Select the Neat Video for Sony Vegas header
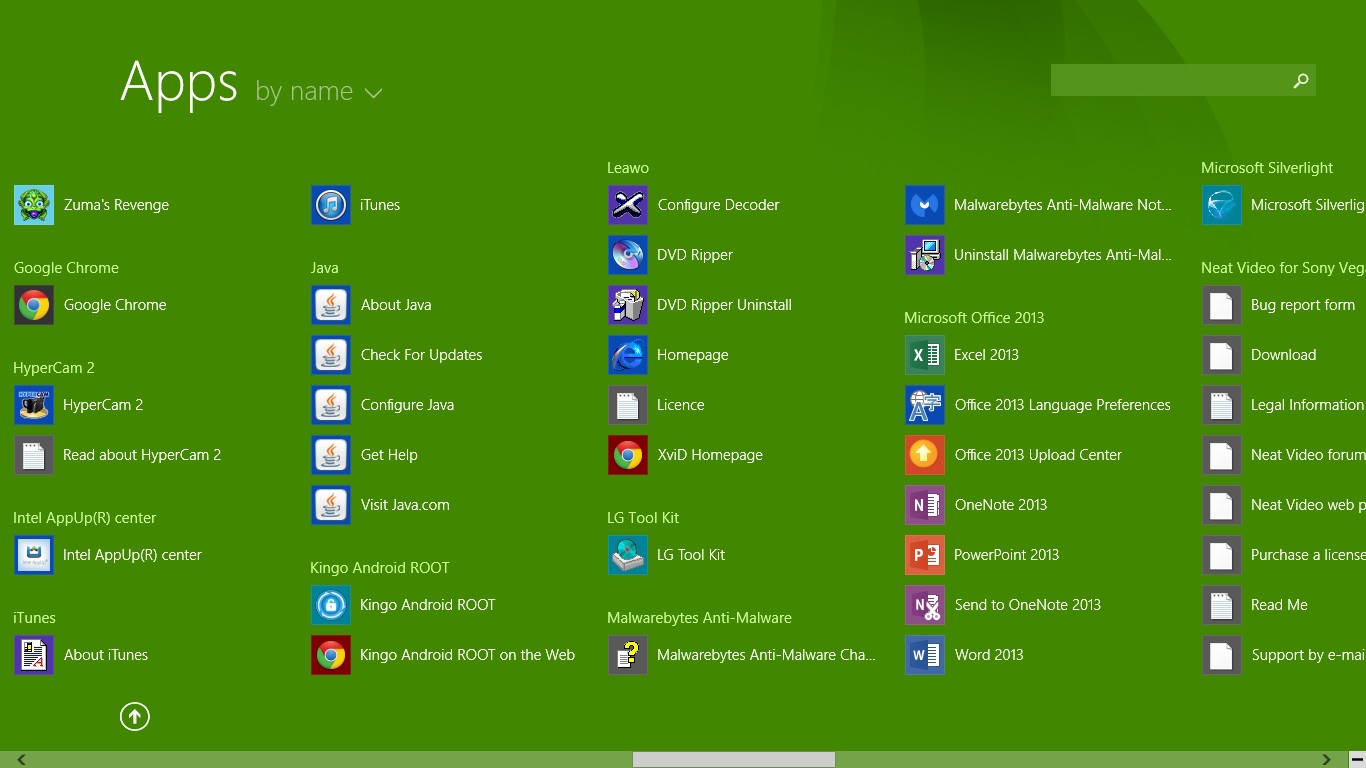This screenshot has height=768, width=1366. tap(1283, 268)
